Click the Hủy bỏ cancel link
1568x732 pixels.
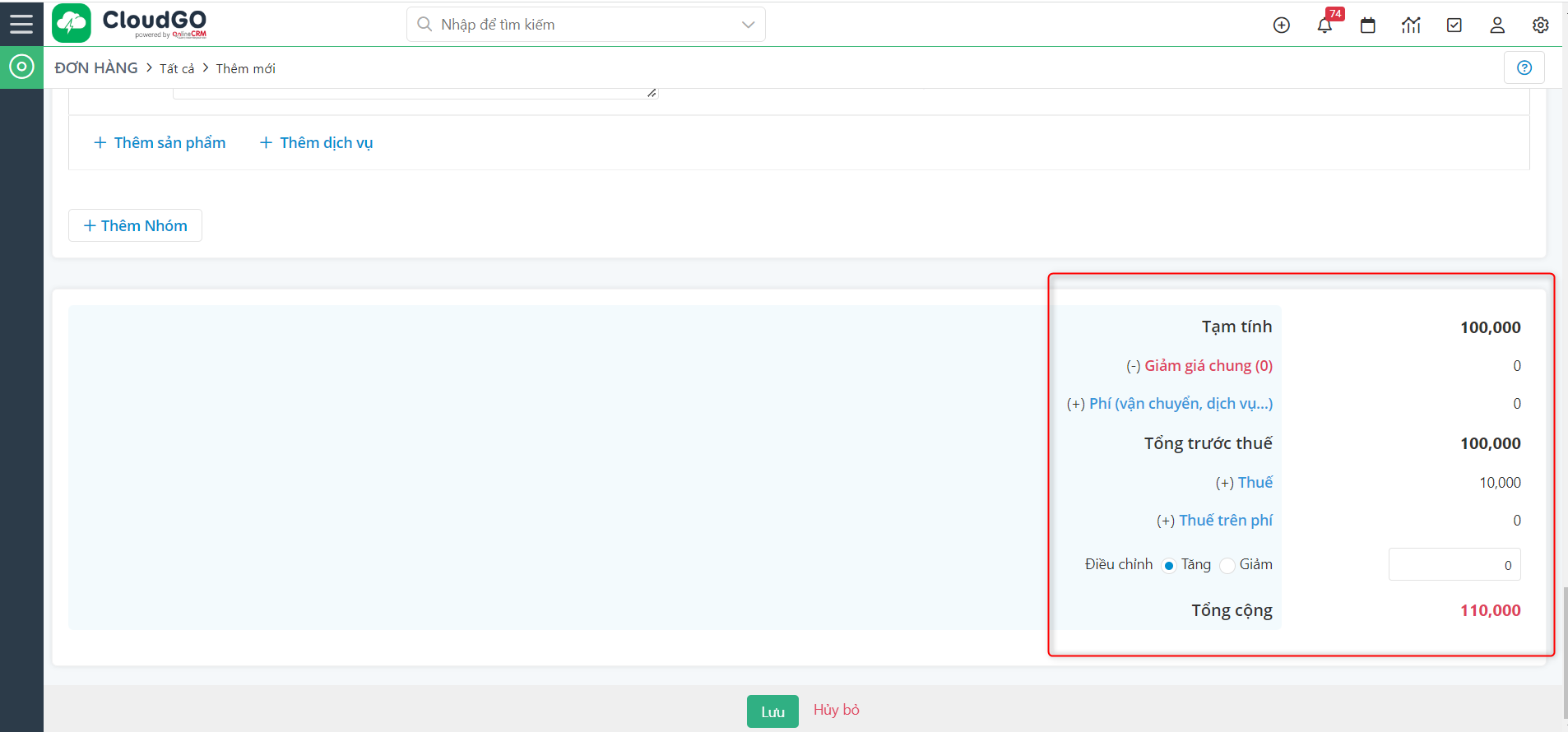836,710
